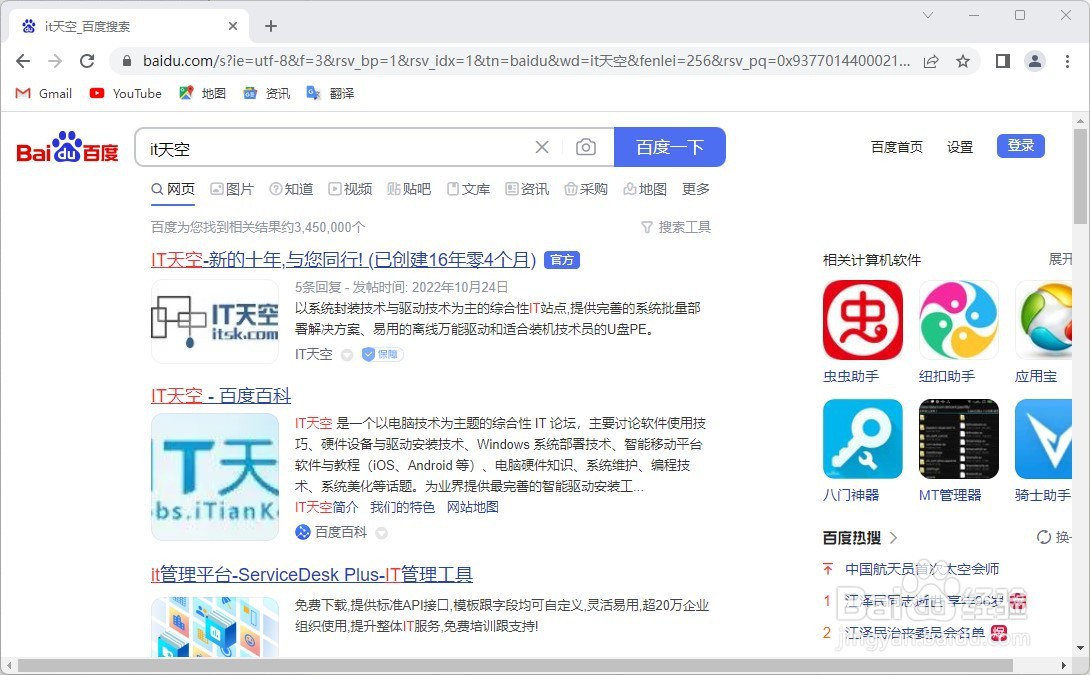Open the 翻译 bookmark
The height and width of the screenshot is (675, 1090).
coord(330,93)
